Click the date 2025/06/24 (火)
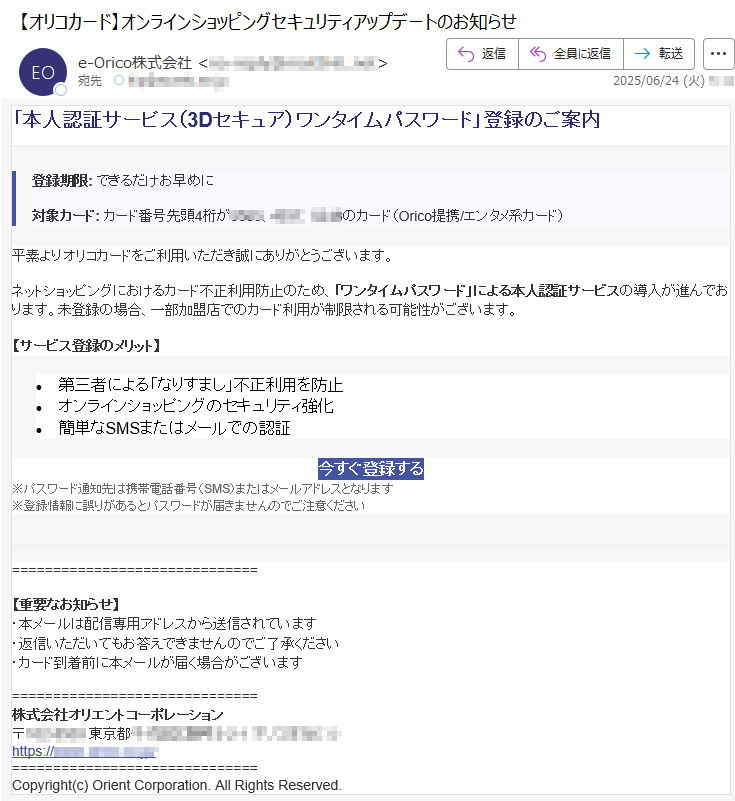735x801 pixels. point(659,81)
